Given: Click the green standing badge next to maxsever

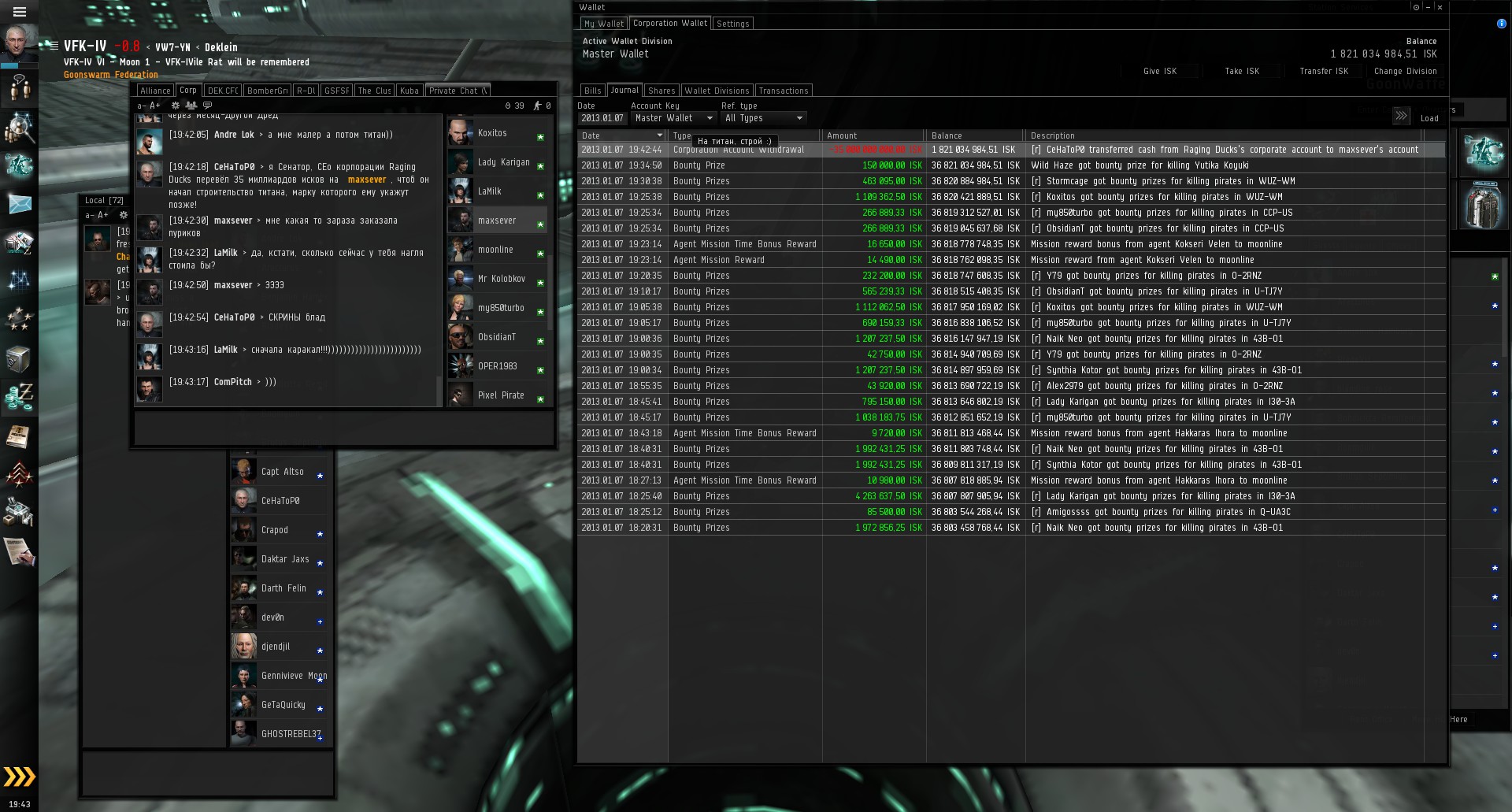Looking at the screenshot, I should (x=540, y=224).
